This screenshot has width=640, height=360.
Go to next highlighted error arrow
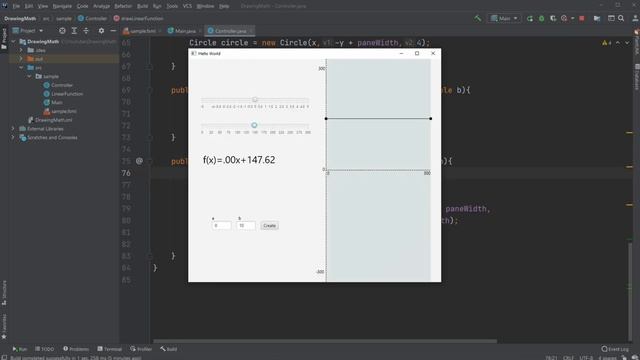tap(627, 43)
